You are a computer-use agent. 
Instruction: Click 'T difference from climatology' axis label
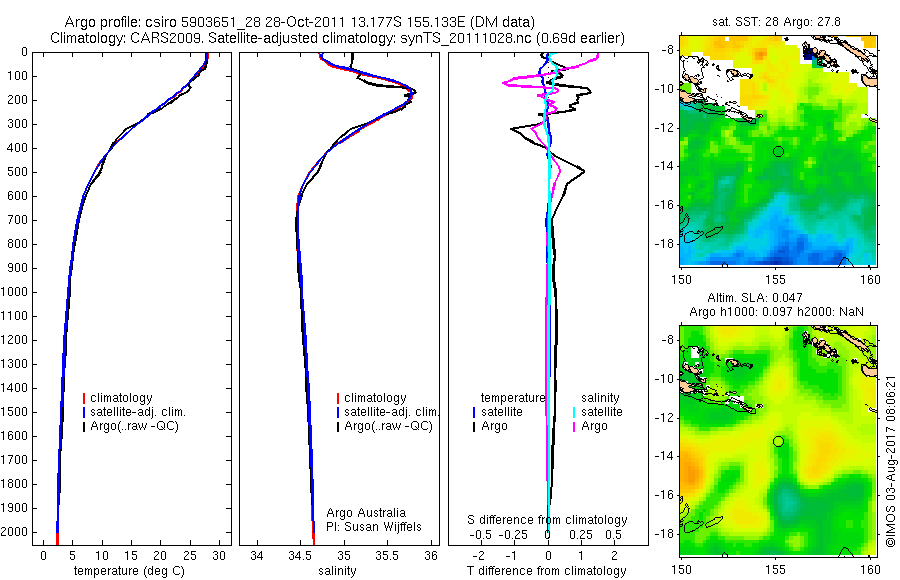pos(546,571)
